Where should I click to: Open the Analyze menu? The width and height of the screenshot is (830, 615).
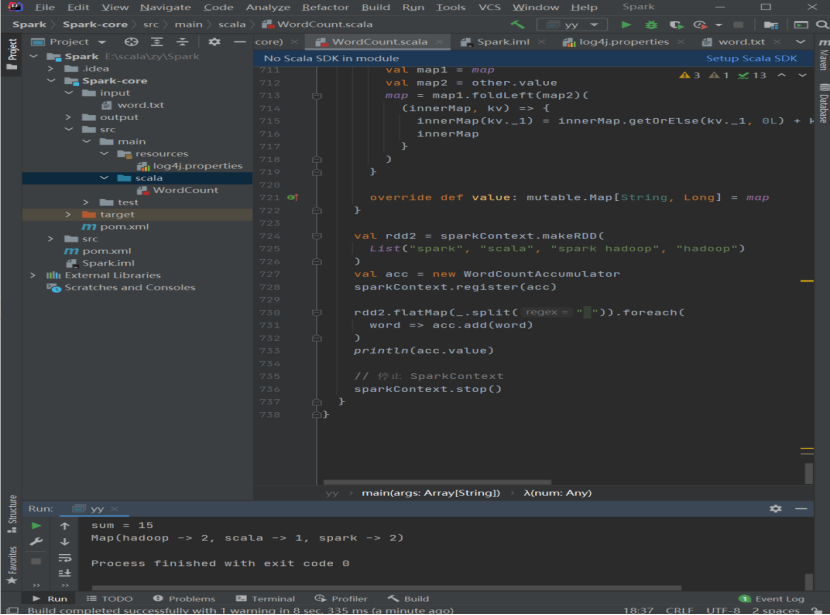(x=268, y=7)
